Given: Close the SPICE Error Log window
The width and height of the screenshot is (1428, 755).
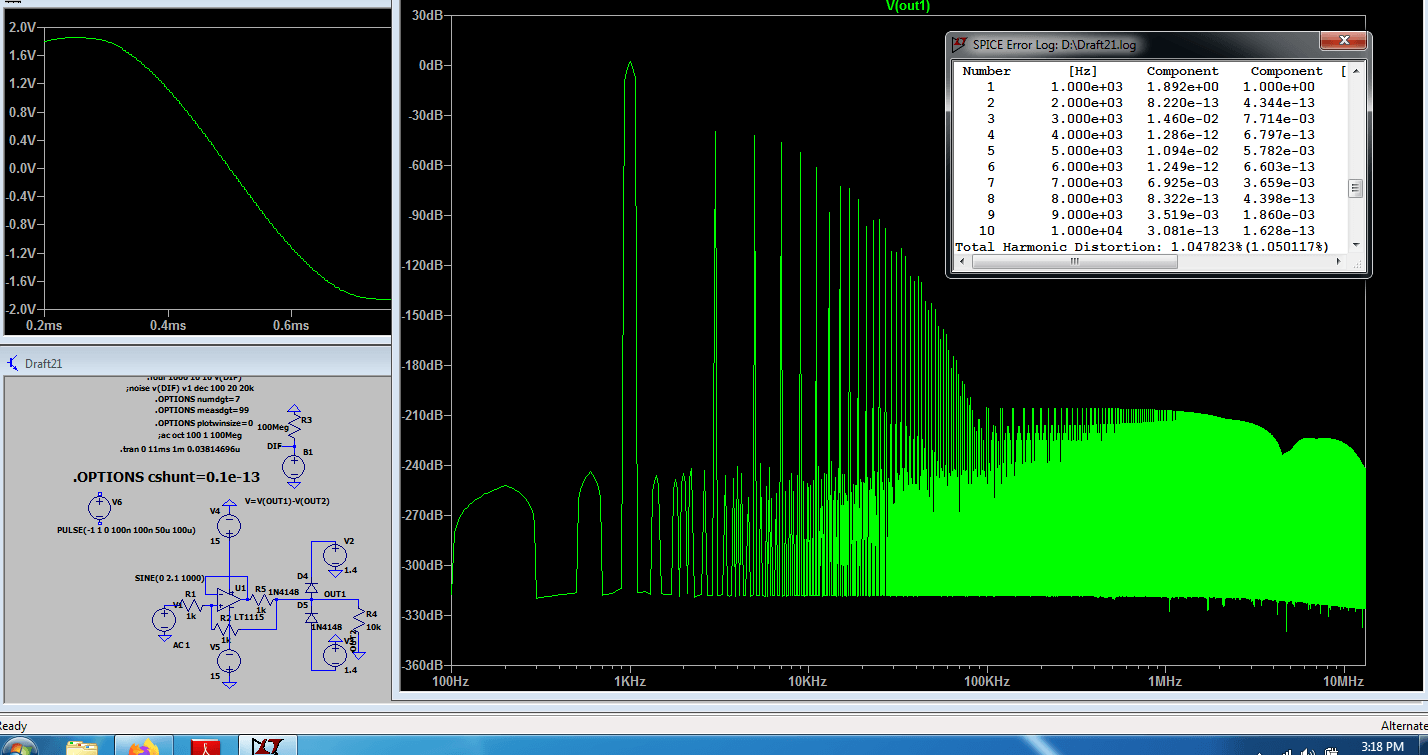Looking at the screenshot, I should pyautogui.click(x=1343, y=41).
